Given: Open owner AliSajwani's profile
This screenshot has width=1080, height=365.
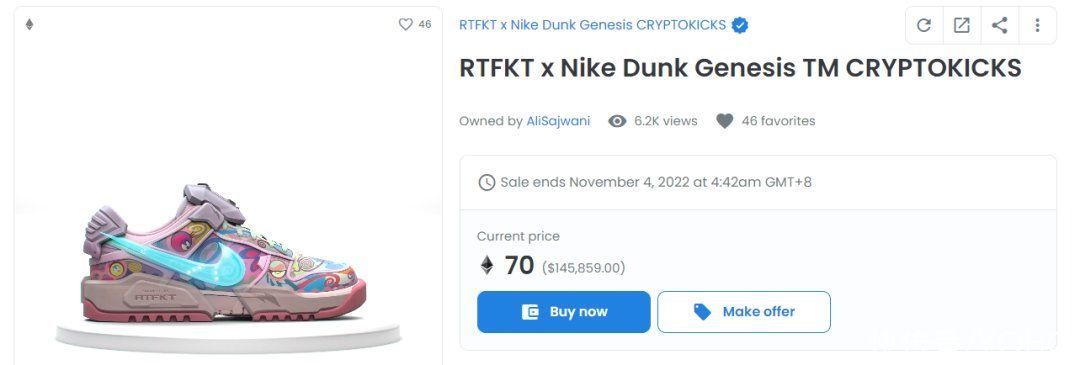Looking at the screenshot, I should [x=559, y=121].
